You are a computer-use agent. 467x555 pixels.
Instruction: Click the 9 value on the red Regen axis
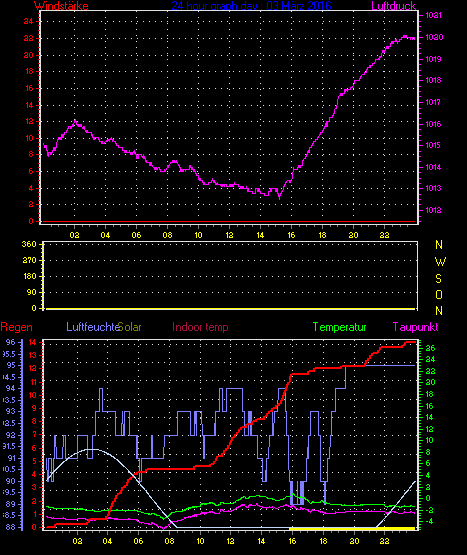[34, 408]
